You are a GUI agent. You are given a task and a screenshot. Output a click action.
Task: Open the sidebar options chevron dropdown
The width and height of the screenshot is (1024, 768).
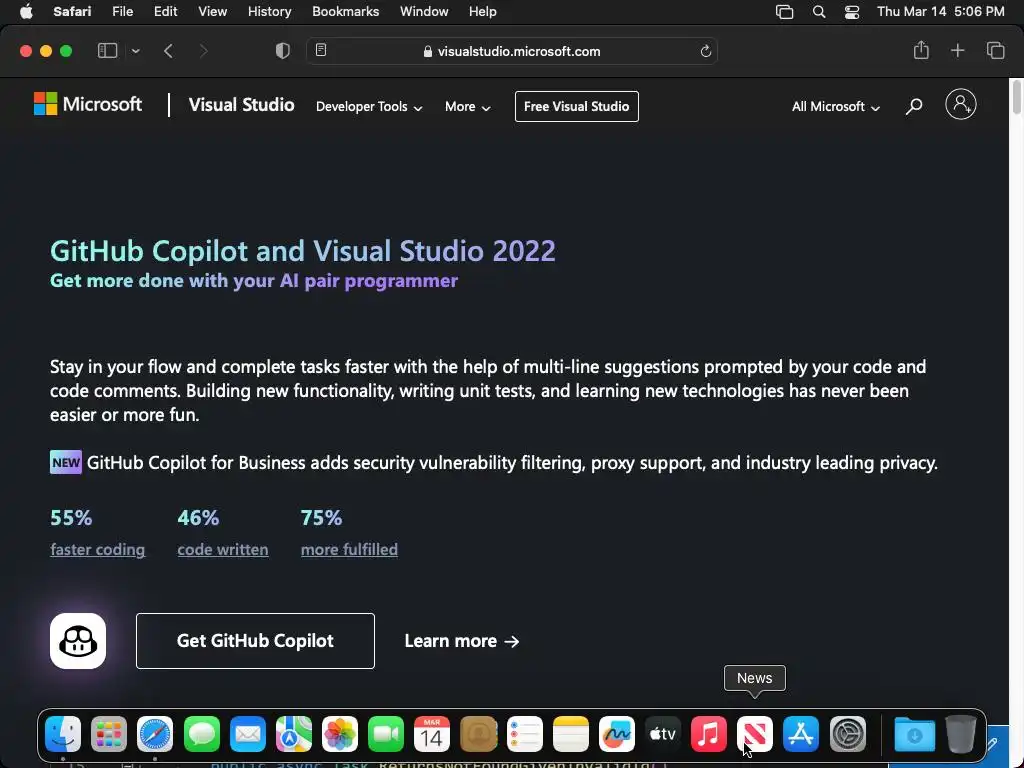135,51
